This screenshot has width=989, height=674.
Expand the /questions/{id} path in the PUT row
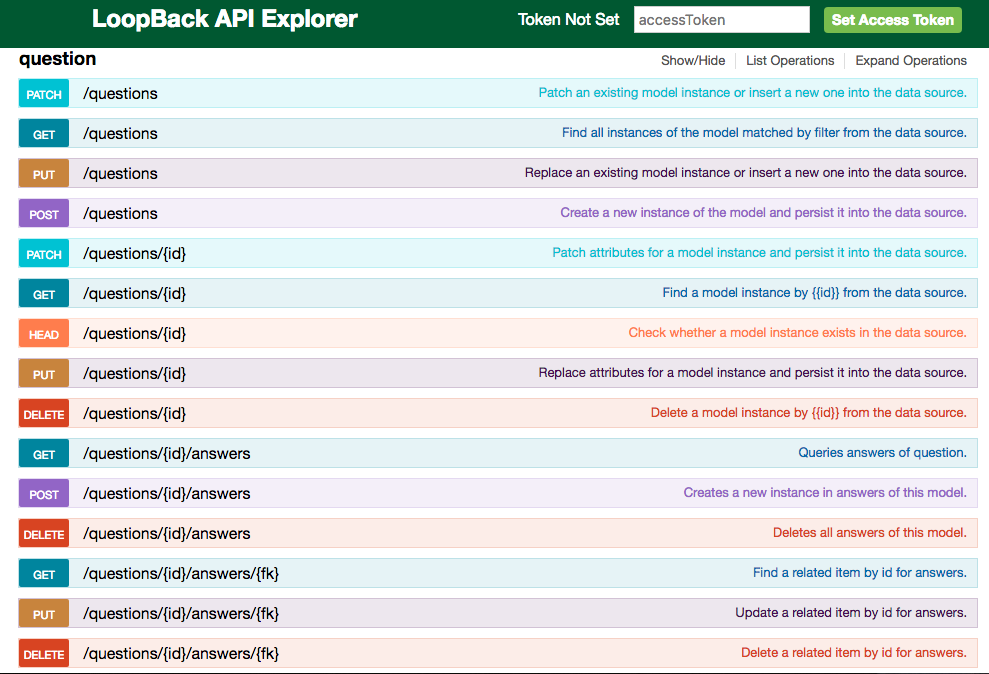pos(134,373)
